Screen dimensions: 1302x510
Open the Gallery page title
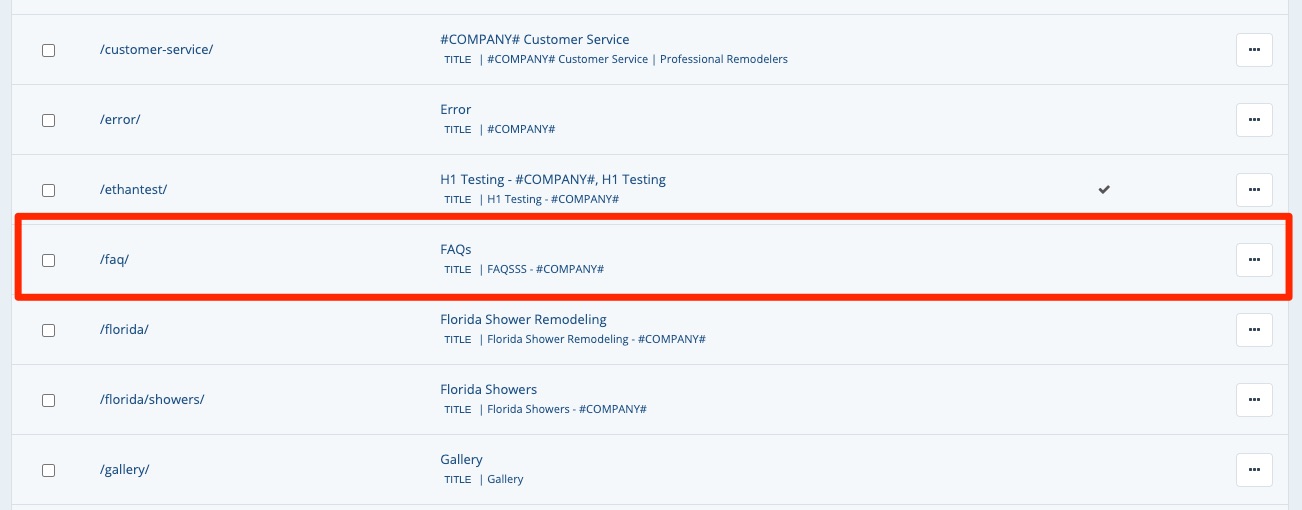461,460
